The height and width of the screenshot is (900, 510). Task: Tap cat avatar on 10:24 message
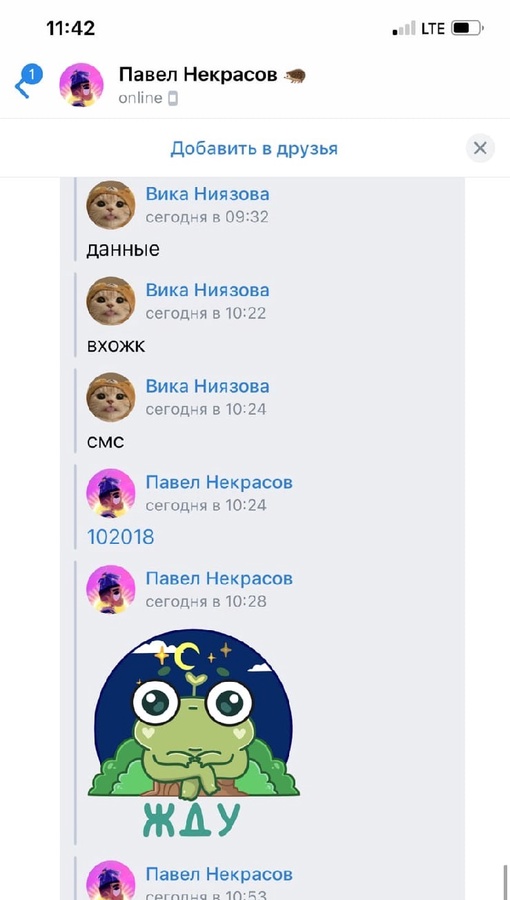tap(111, 397)
